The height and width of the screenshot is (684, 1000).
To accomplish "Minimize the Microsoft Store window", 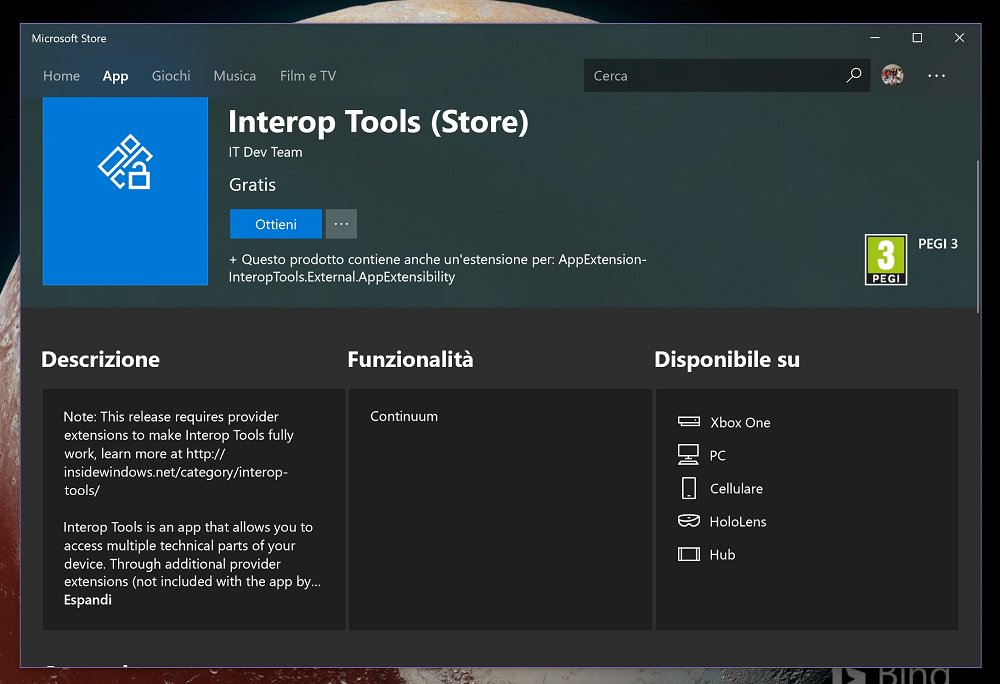I will coord(875,38).
